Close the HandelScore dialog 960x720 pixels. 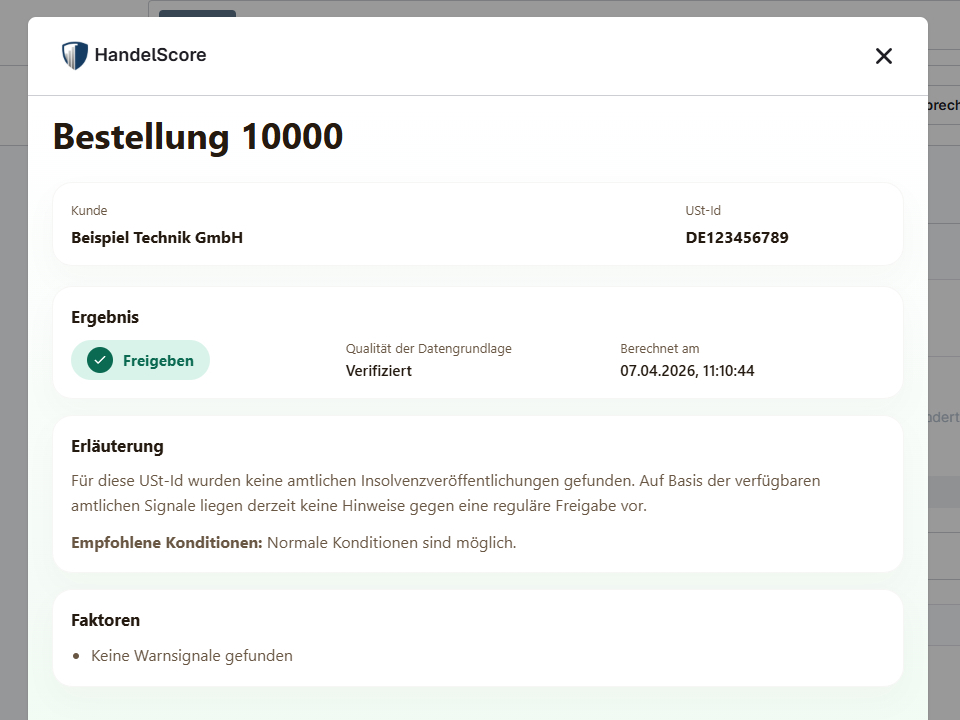883,56
